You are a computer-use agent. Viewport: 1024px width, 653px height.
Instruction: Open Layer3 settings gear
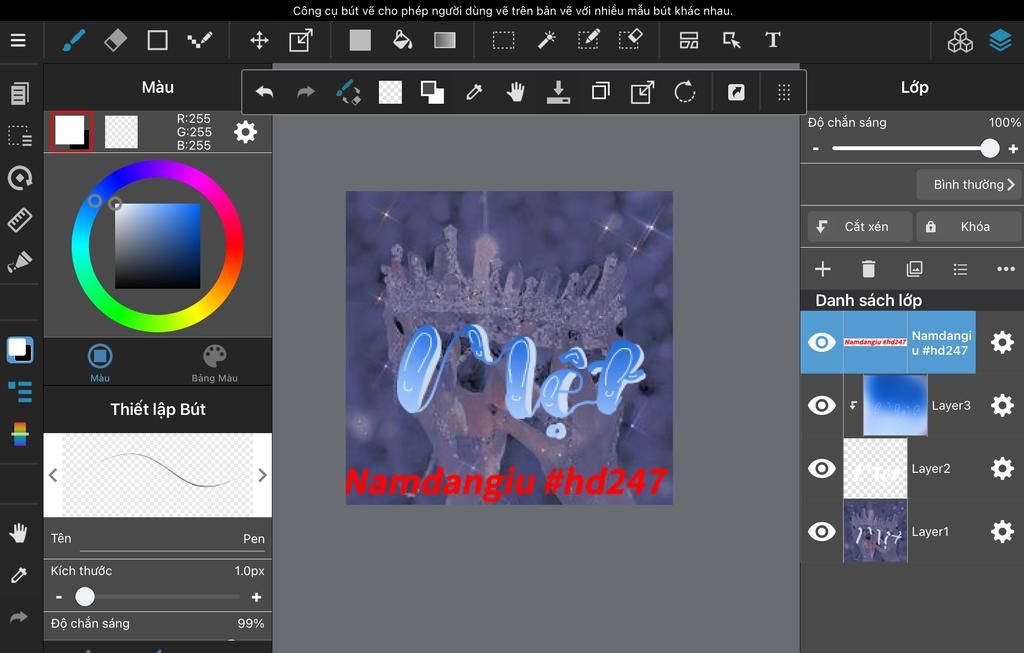1002,406
